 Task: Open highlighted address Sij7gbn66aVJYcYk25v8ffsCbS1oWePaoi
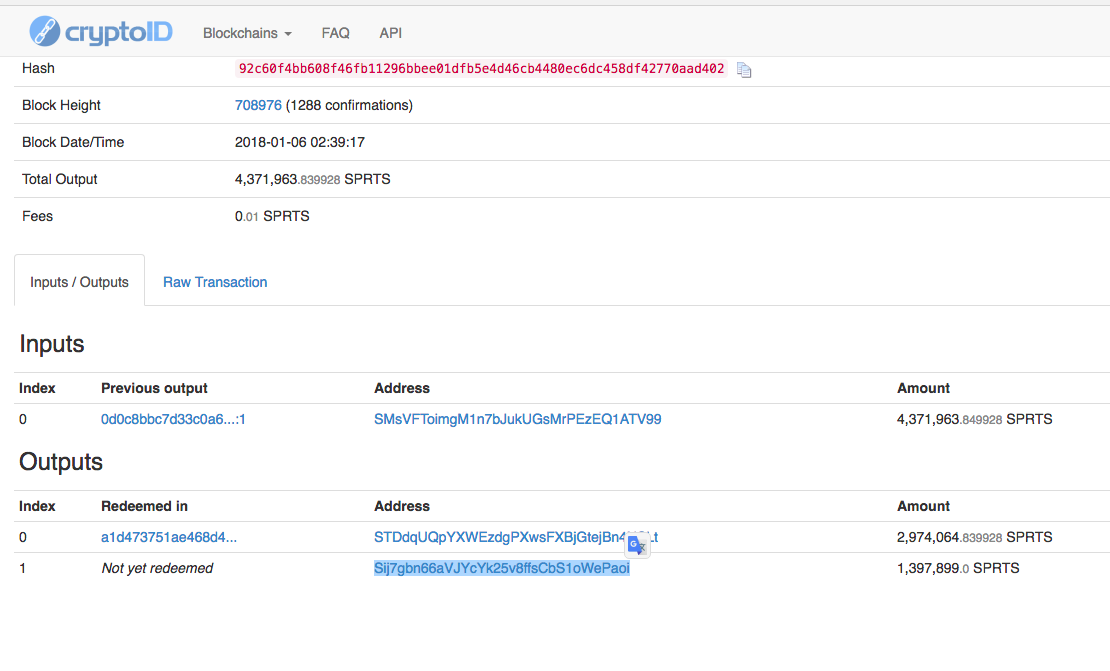(x=502, y=568)
